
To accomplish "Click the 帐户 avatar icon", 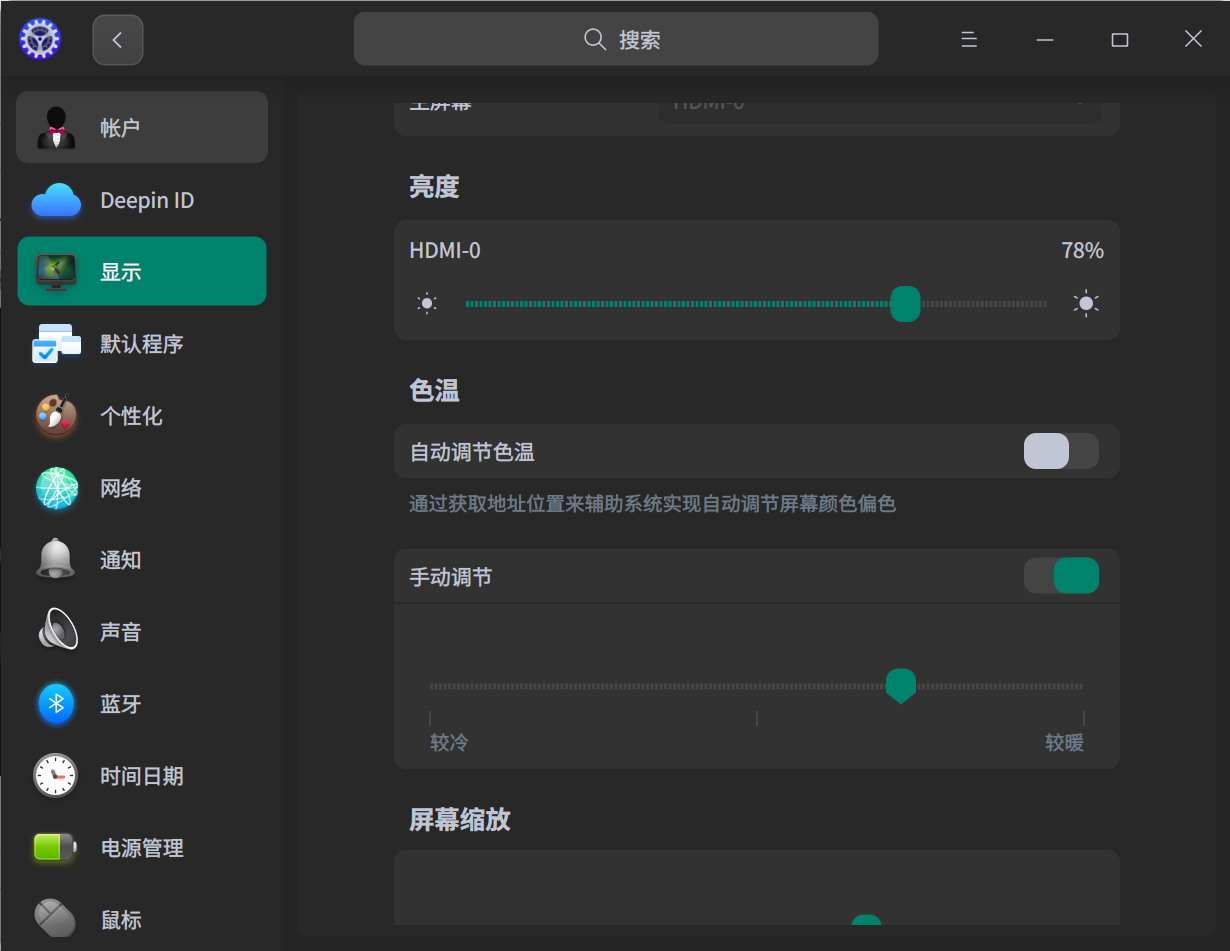I will [x=56, y=127].
